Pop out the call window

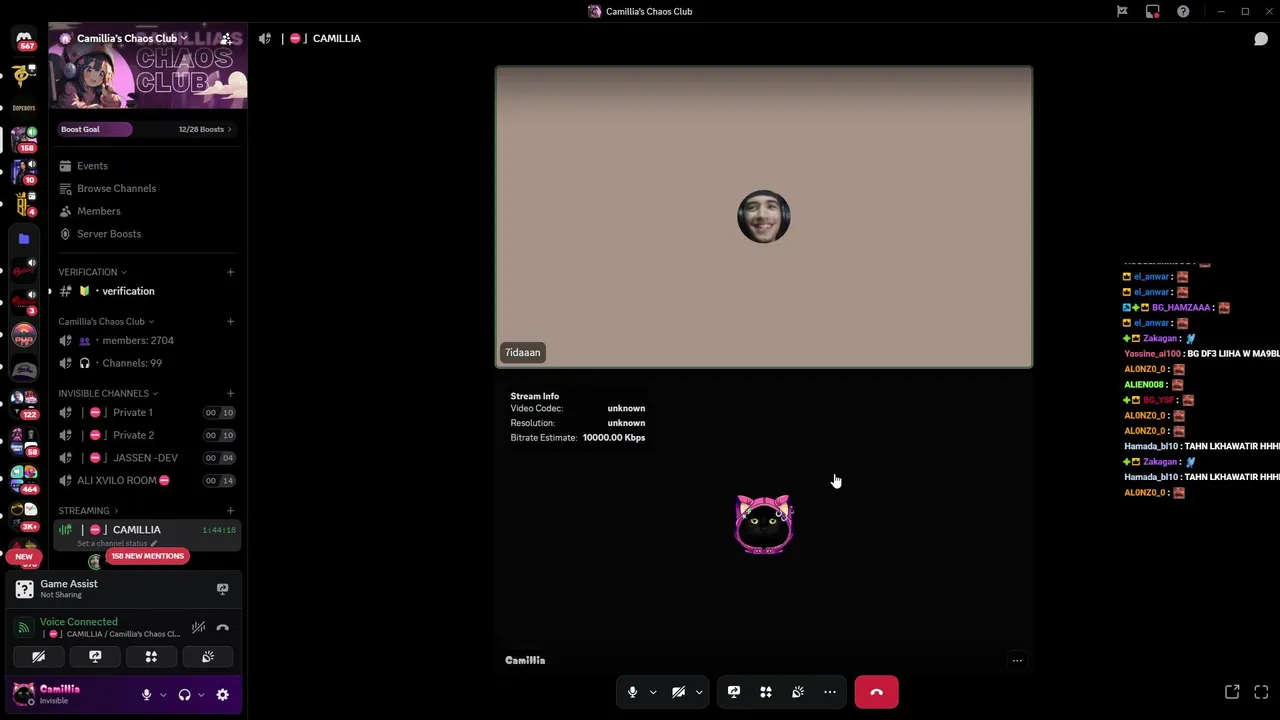[x=1232, y=692]
